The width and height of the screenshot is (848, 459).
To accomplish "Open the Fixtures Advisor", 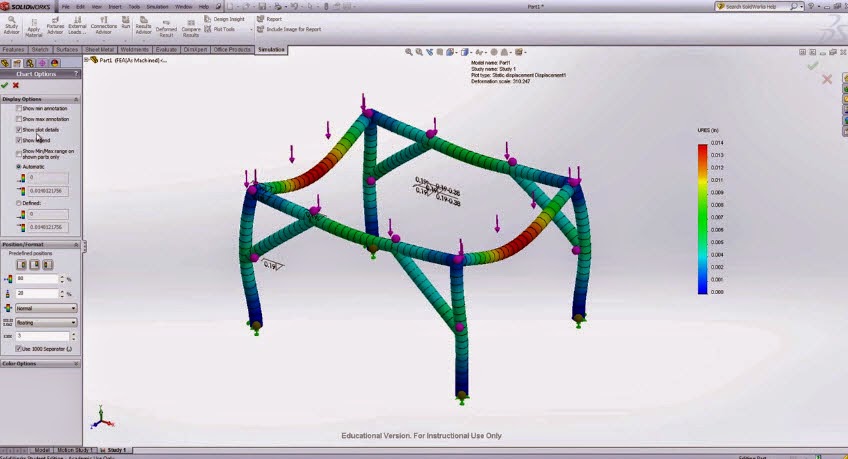I will [55, 25].
